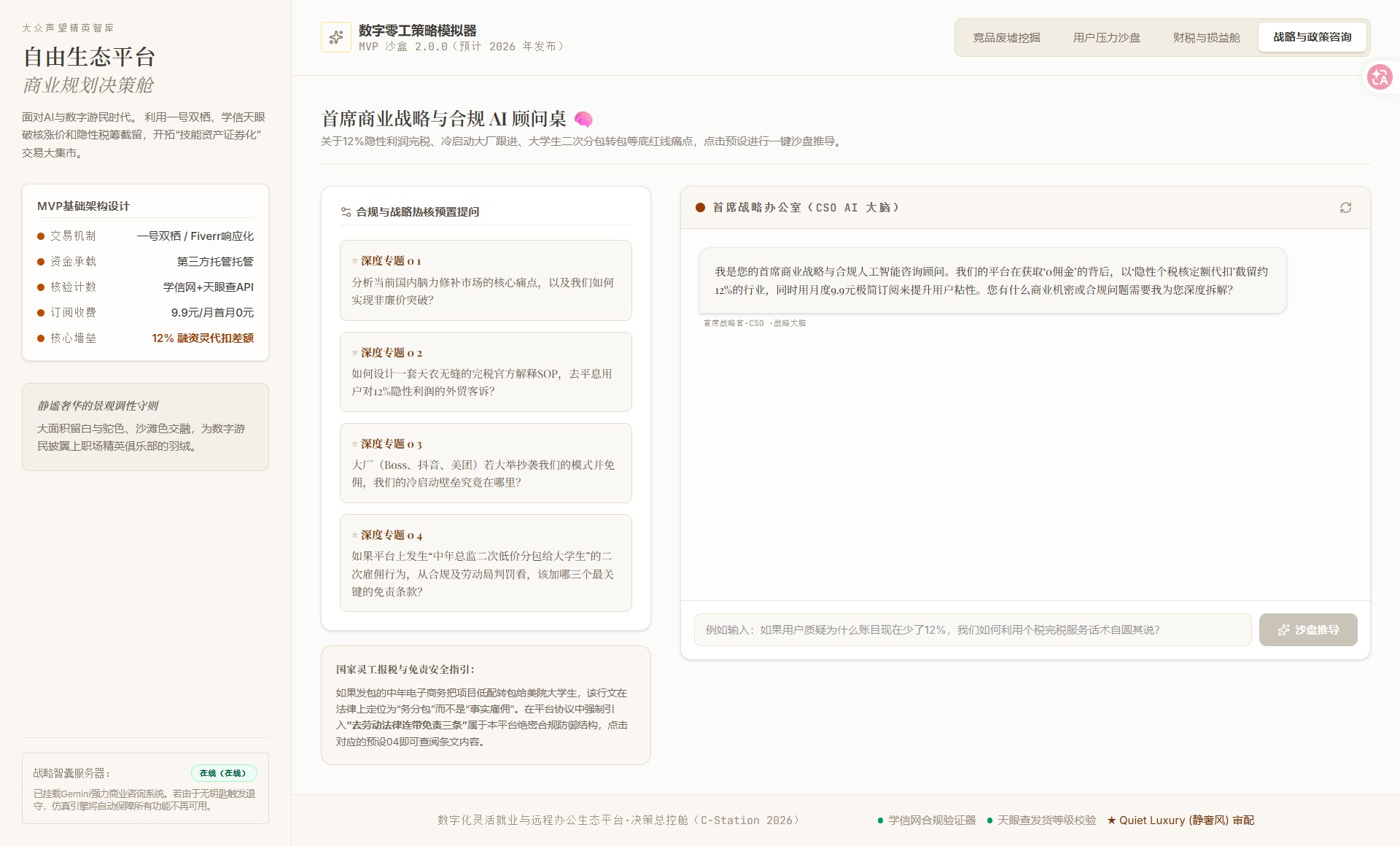
Task: Click the brain emoji next to AI 顾问桌 heading
Action: point(583,119)
